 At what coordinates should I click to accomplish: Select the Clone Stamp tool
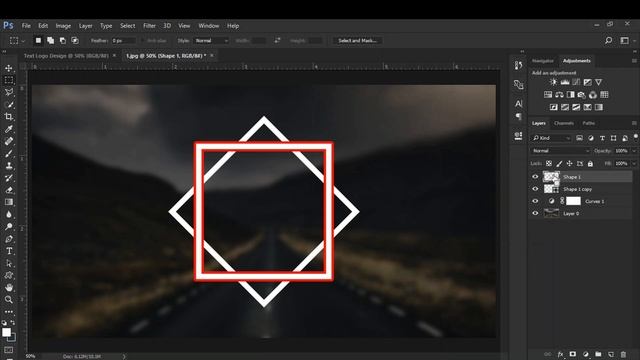[x=9, y=166]
